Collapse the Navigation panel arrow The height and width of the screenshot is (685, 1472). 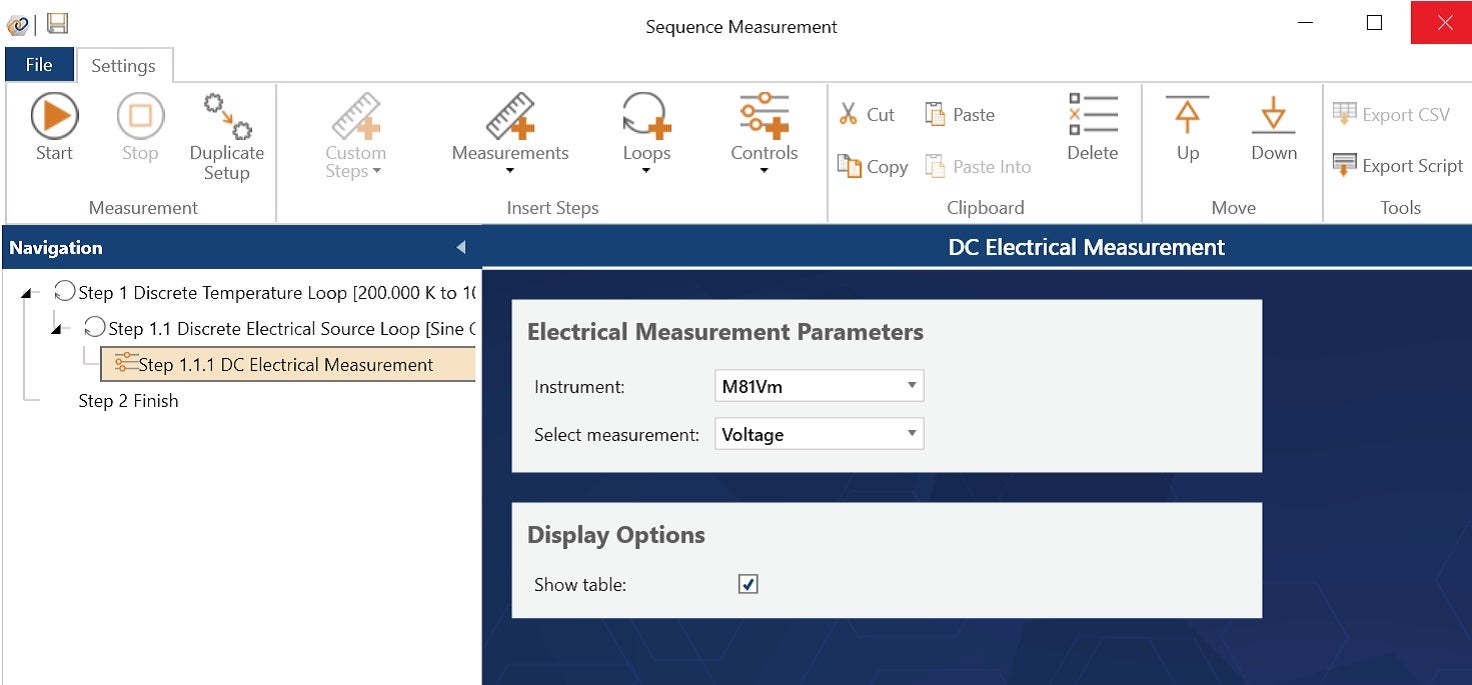pos(461,247)
